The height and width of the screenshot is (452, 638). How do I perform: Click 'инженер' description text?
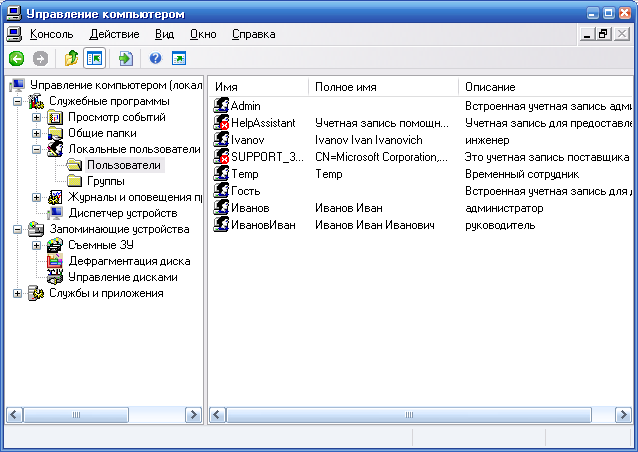tap(487, 140)
